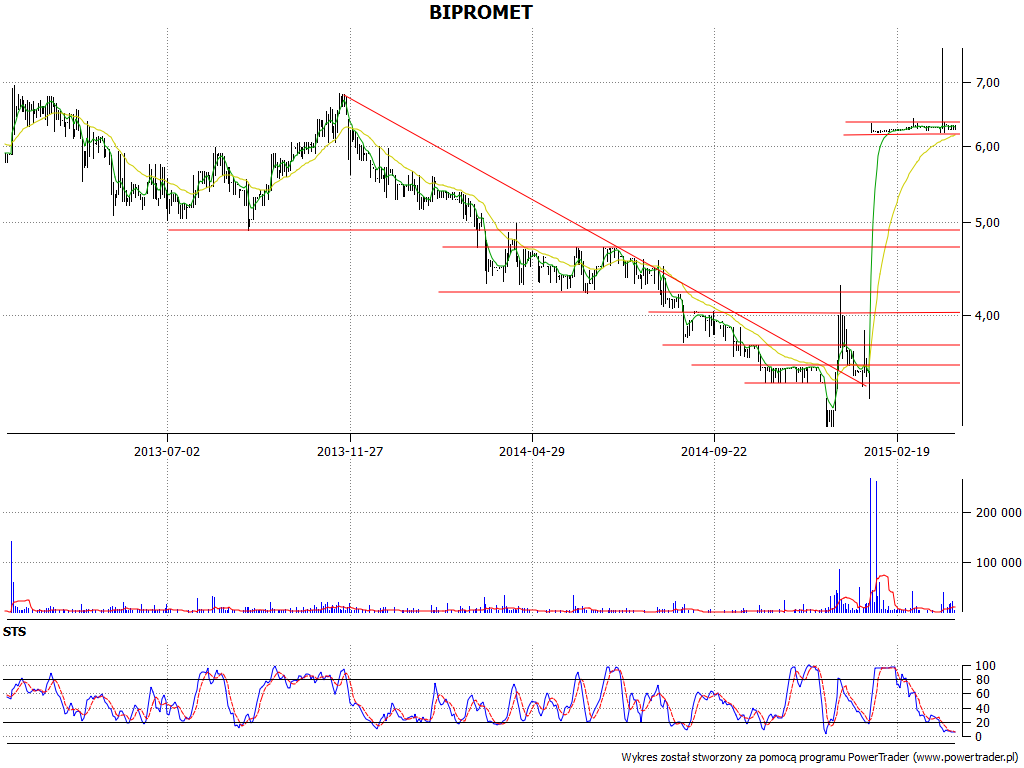The height and width of the screenshot is (768, 1024).
Task: Click the 40 value on STS scale
Action: 983,709
